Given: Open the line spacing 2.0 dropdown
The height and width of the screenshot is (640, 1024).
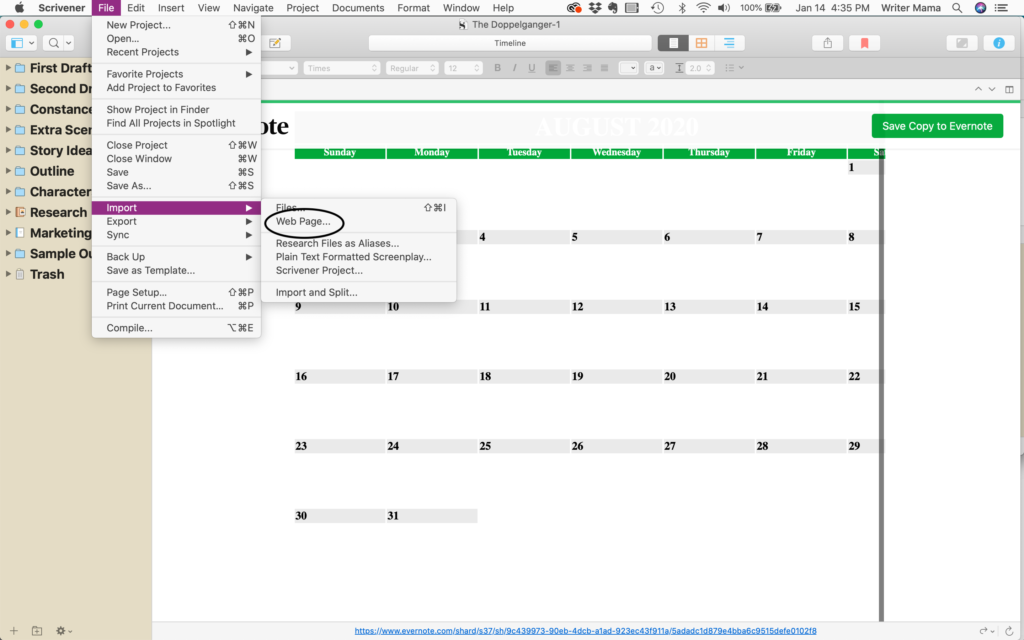Looking at the screenshot, I should tap(699, 68).
